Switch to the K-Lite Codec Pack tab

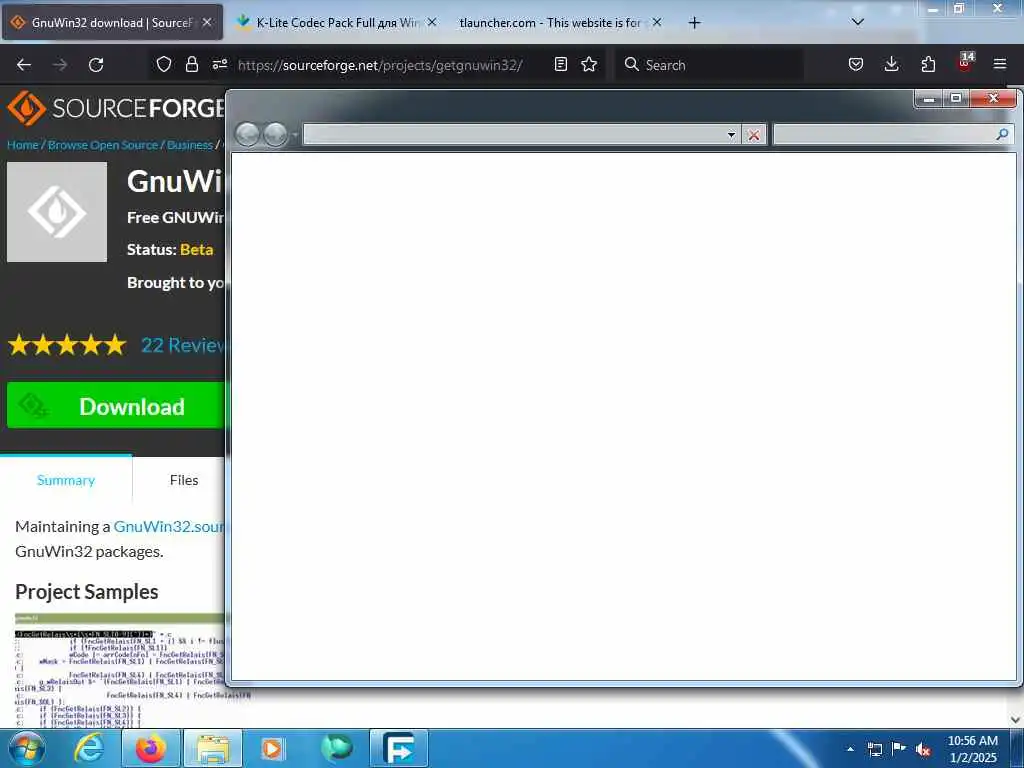click(336, 23)
